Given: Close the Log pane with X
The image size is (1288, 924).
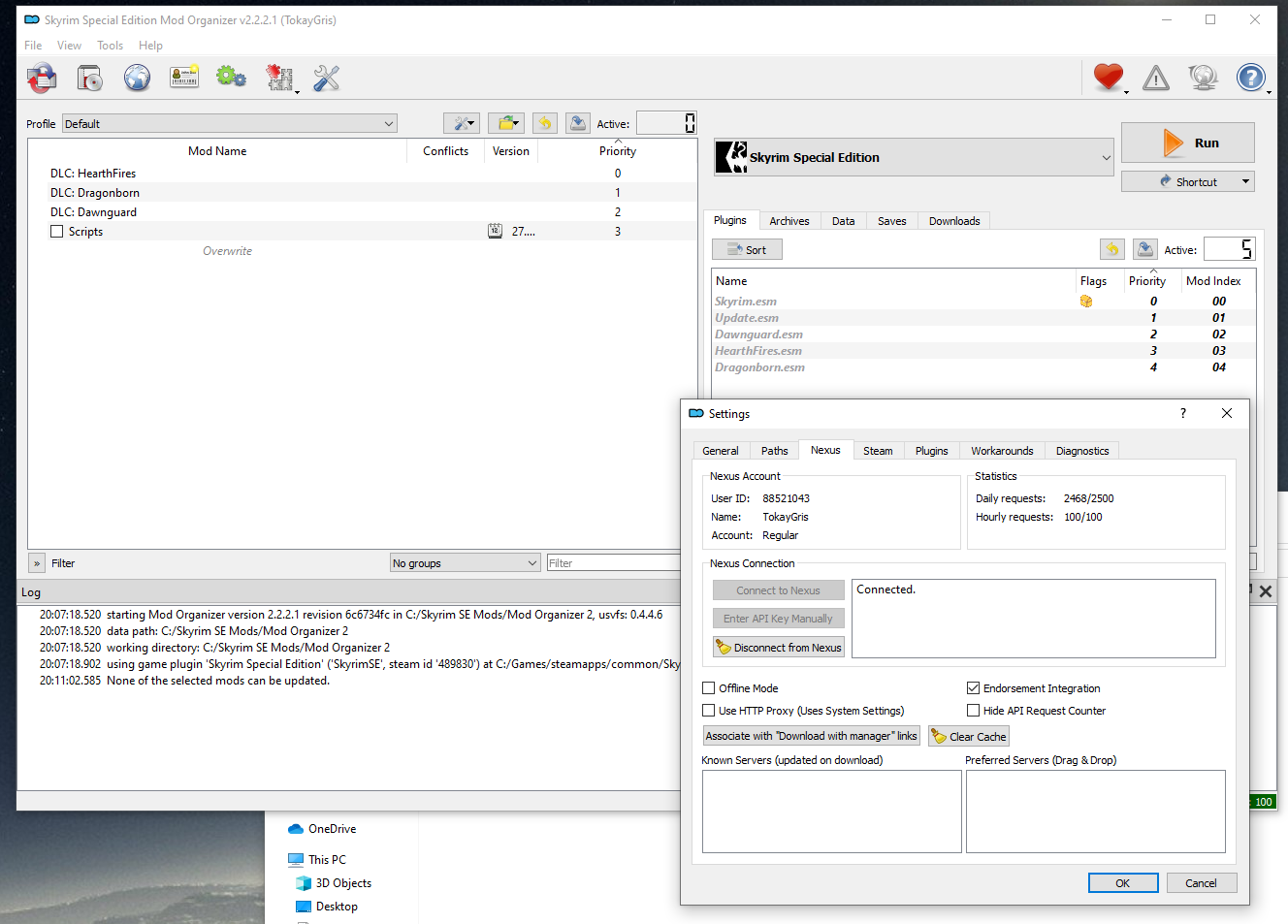Looking at the screenshot, I should pos(1266,590).
